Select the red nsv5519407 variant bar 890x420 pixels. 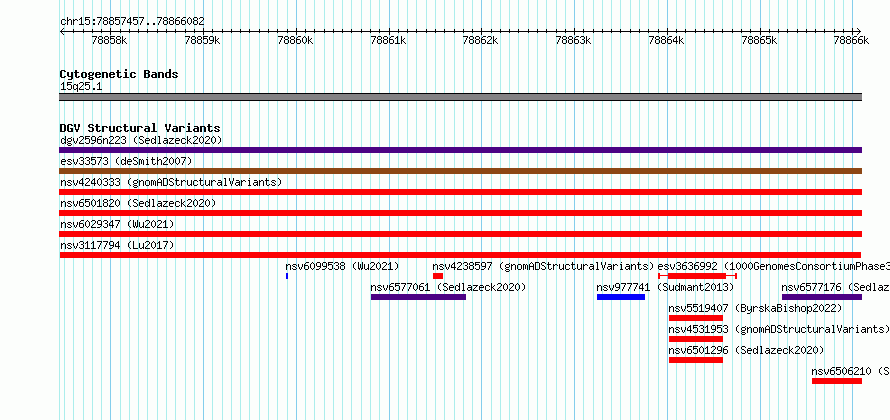pos(696,318)
